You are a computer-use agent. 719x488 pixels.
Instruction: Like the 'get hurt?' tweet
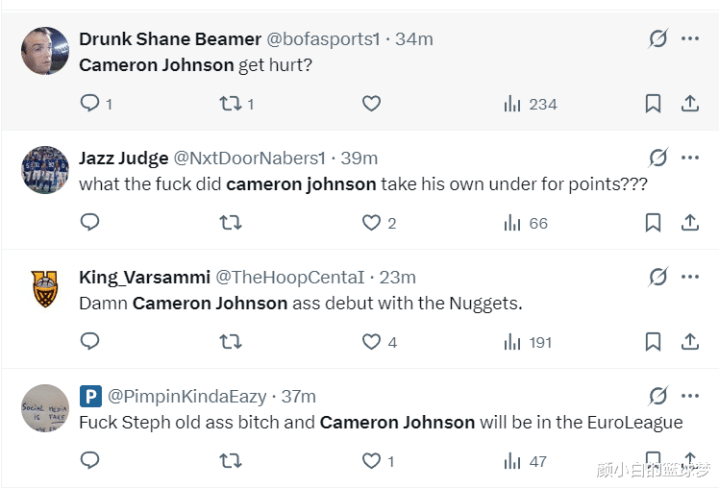pos(371,103)
